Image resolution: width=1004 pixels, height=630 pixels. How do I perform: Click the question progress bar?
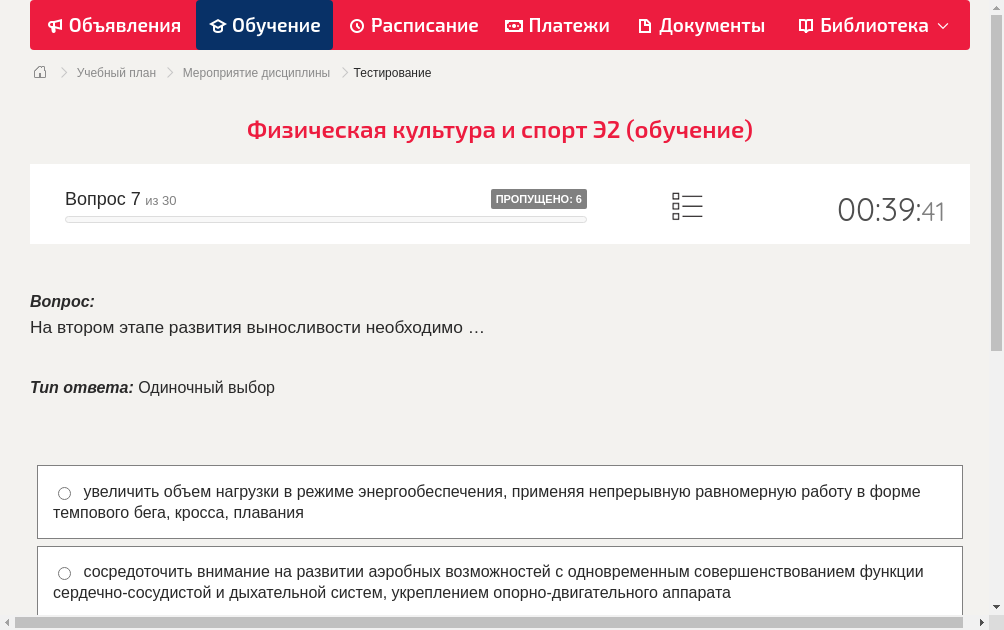click(325, 218)
